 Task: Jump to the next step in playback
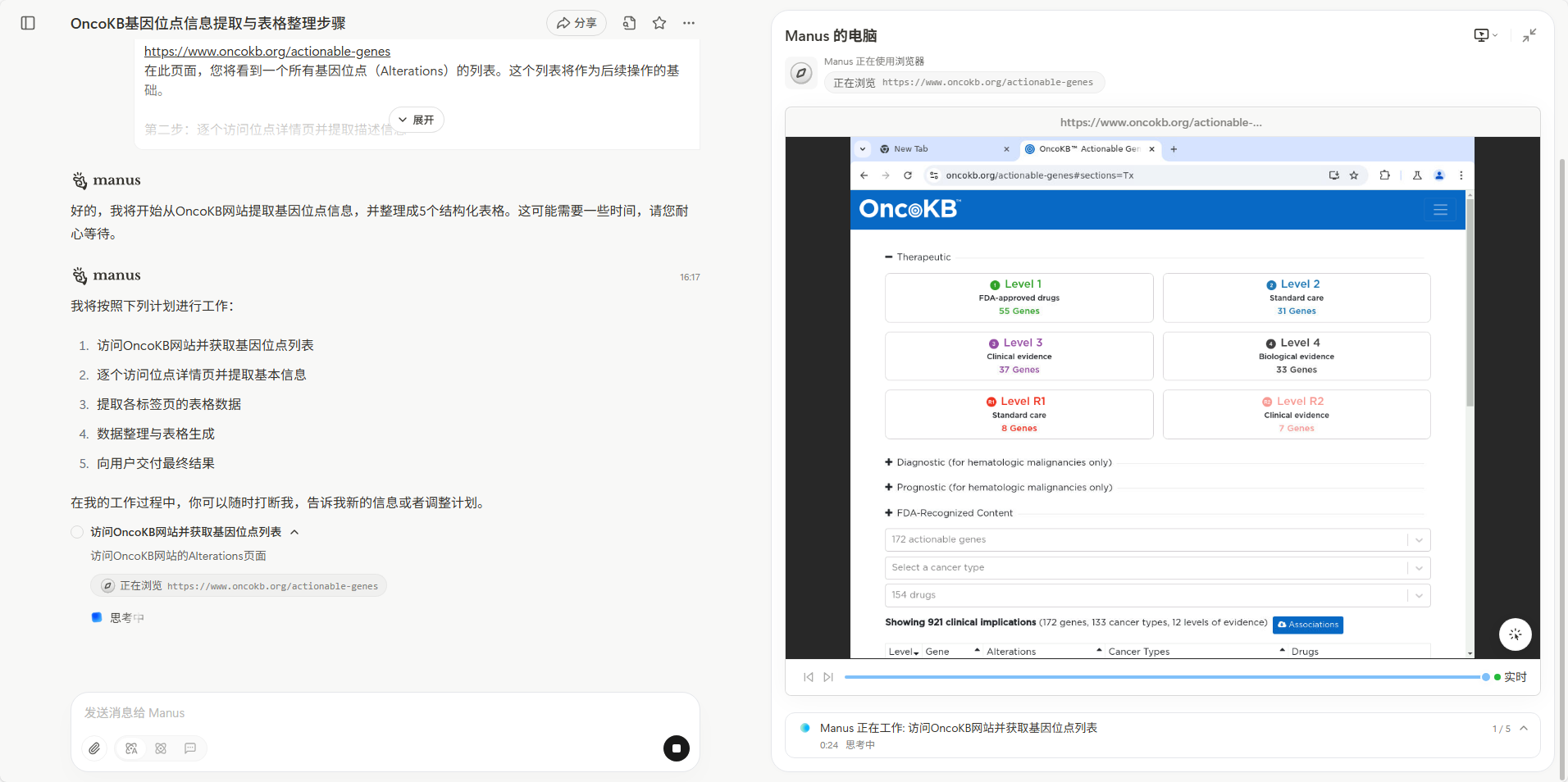828,677
